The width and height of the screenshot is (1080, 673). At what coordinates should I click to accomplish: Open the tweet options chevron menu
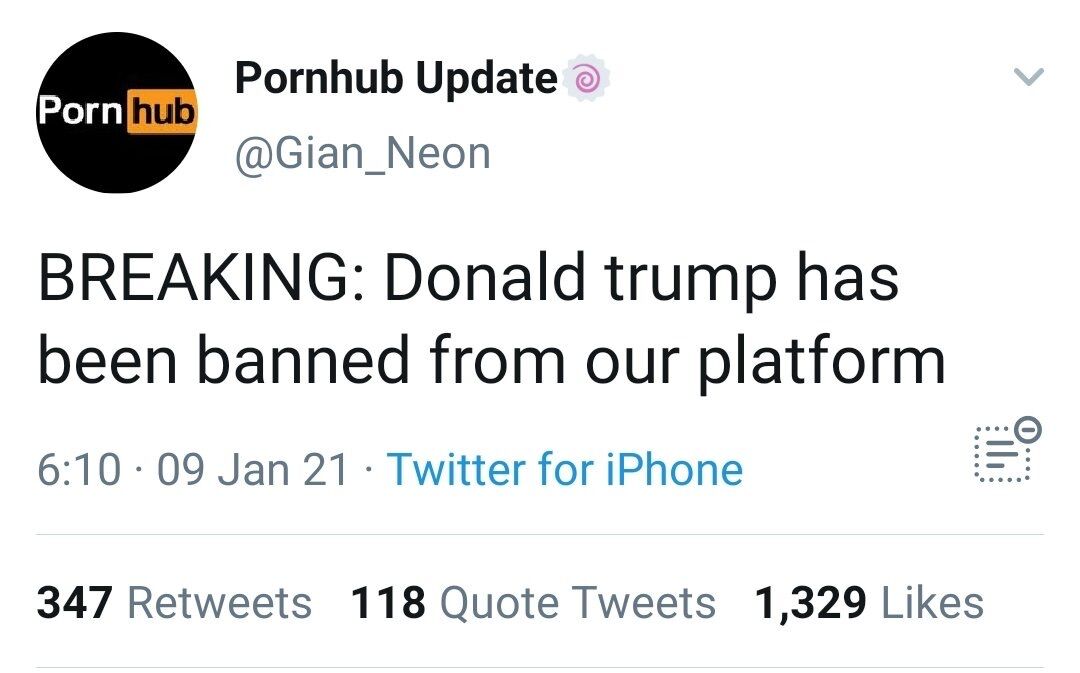pyautogui.click(x=1028, y=77)
